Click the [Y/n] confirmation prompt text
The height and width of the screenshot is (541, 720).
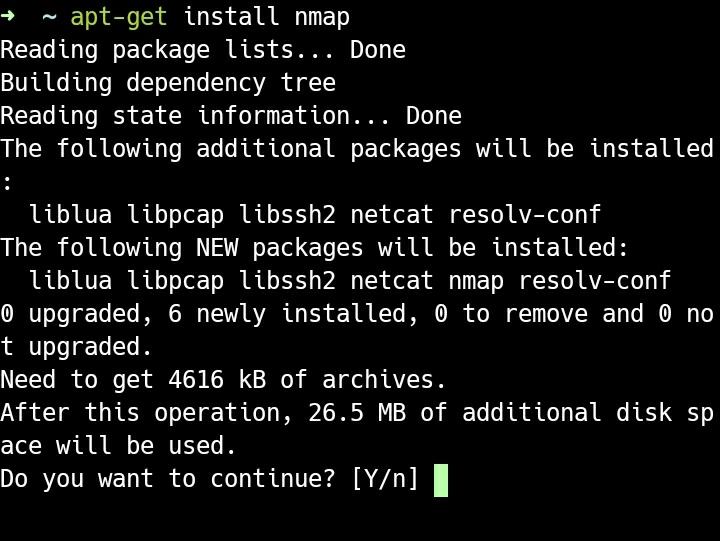pos(385,479)
